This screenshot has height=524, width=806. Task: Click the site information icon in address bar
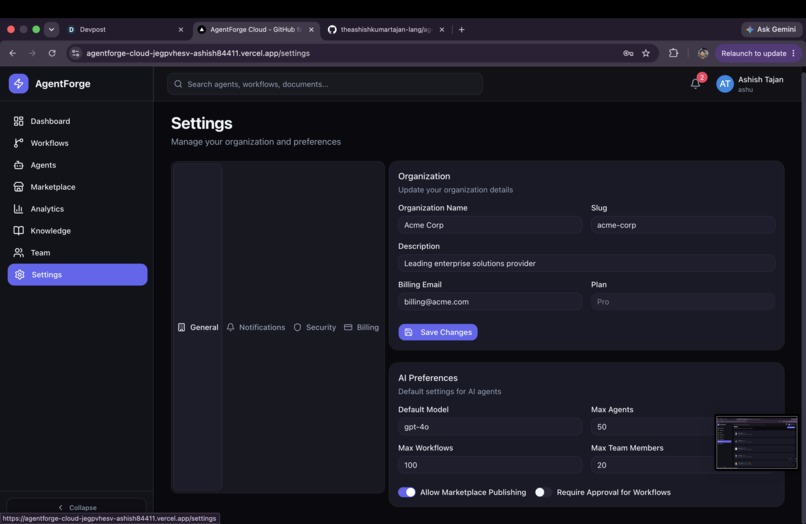pos(76,53)
